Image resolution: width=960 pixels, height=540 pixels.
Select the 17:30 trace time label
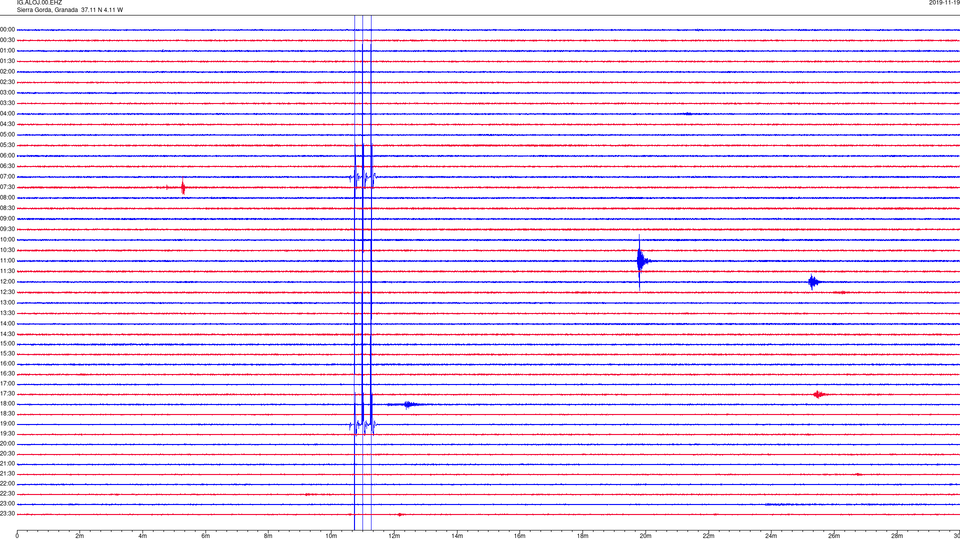coord(7,394)
